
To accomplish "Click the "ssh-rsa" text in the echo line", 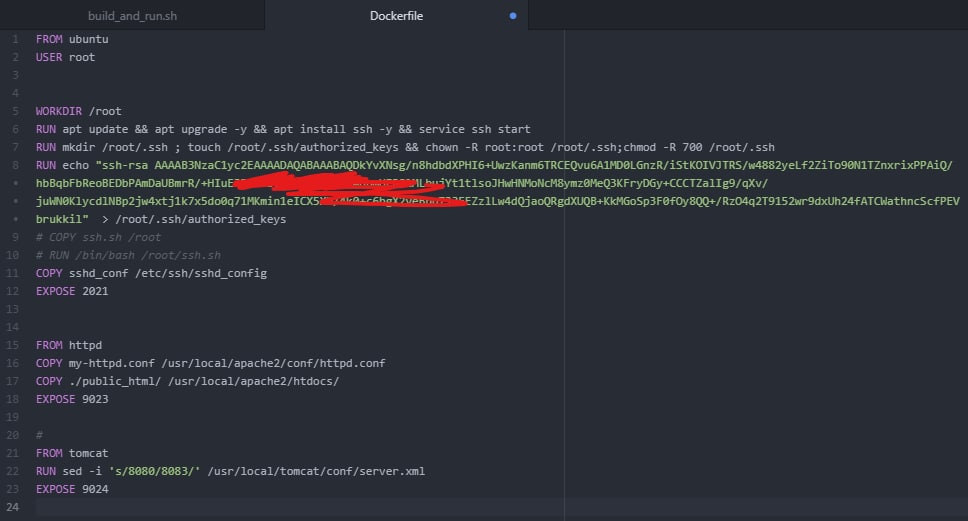I will coord(125,165).
